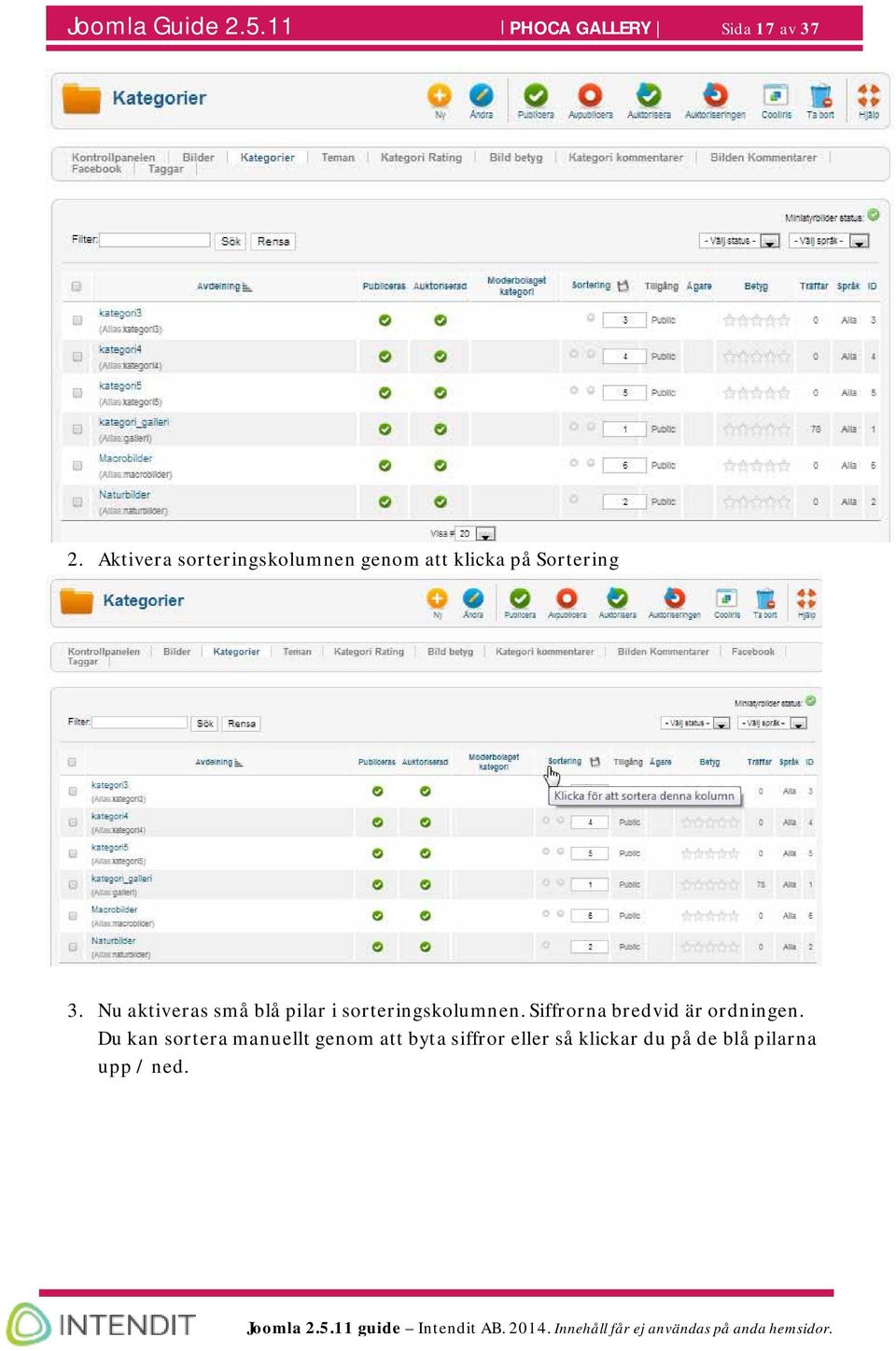Screen dimensions: 896x1351
Task: Click the Filter text field in lower screenshot
Action: [x=139, y=722]
